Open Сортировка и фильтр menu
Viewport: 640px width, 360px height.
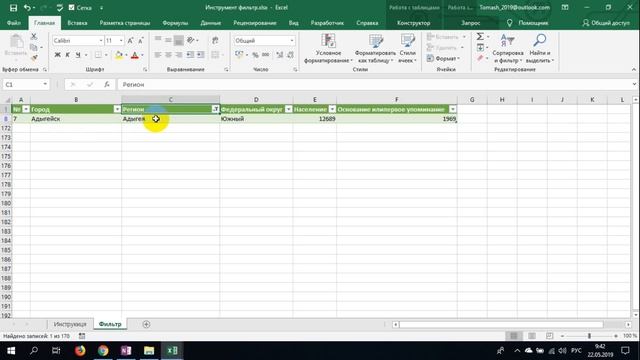(508, 49)
